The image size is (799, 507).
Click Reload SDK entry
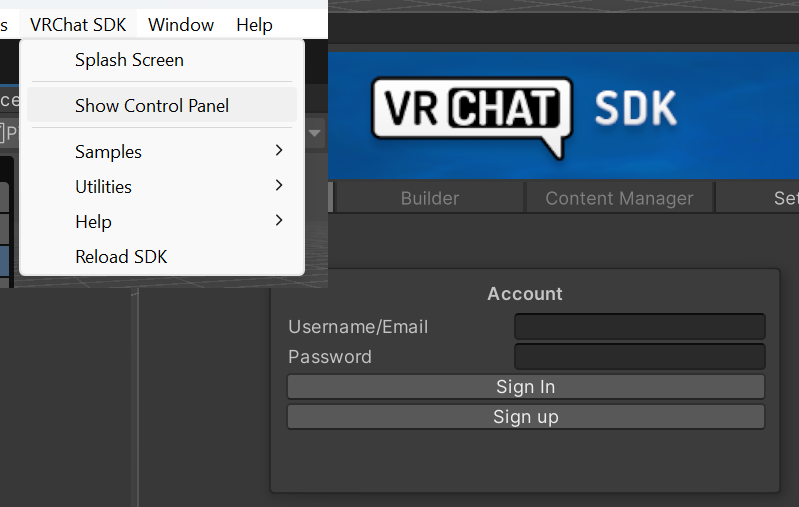[162, 256]
